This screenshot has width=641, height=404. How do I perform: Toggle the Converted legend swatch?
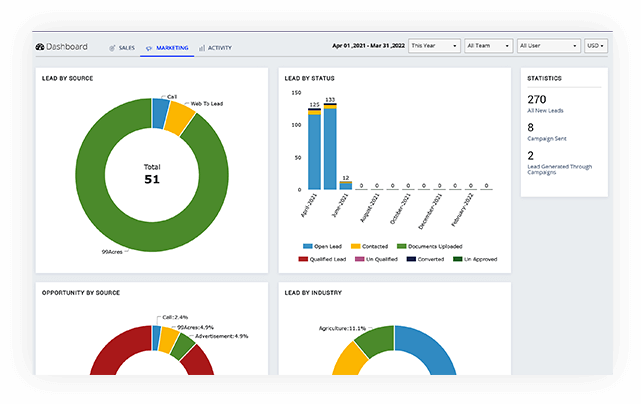(x=411, y=259)
